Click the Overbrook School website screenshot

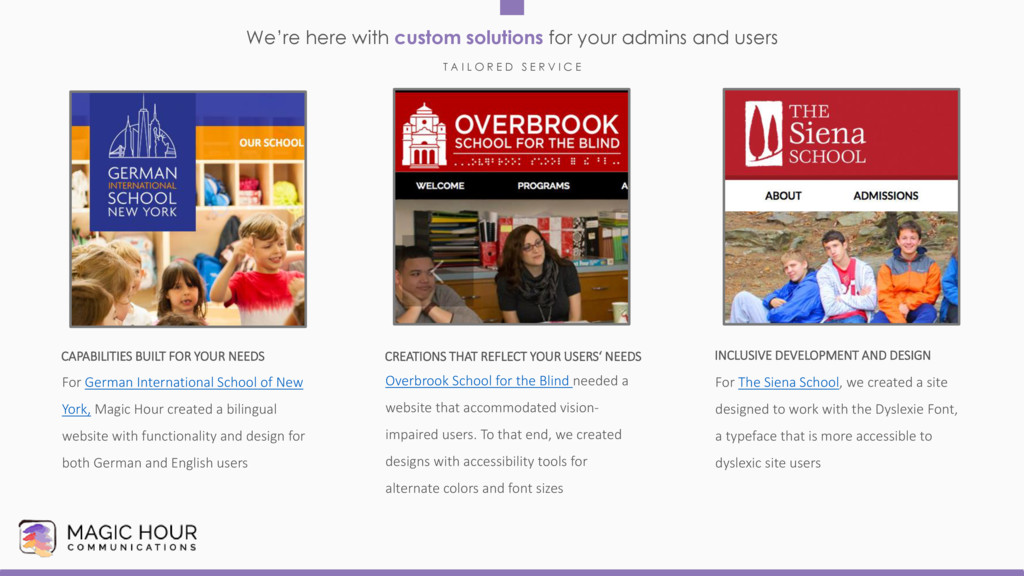[511, 207]
